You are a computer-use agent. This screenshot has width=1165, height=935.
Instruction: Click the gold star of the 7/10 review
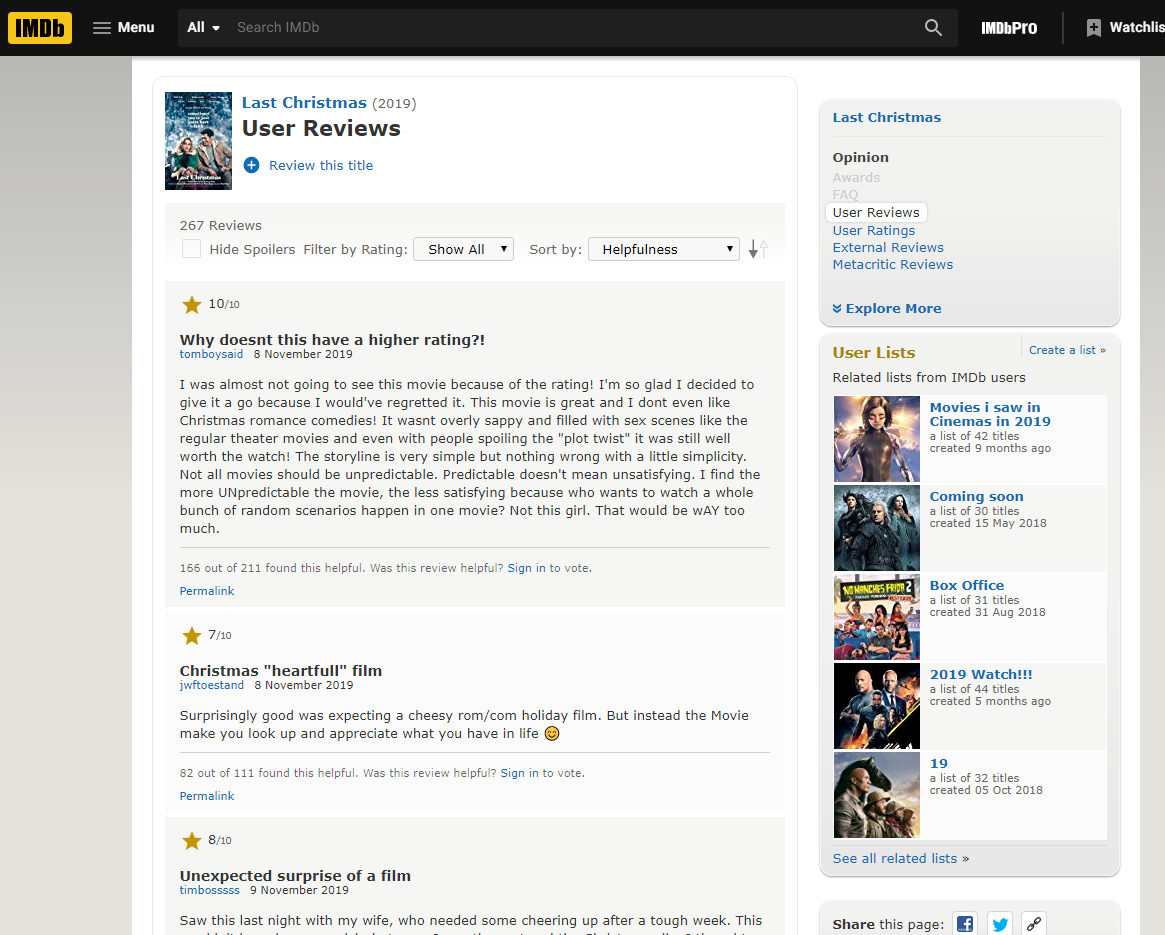192,635
